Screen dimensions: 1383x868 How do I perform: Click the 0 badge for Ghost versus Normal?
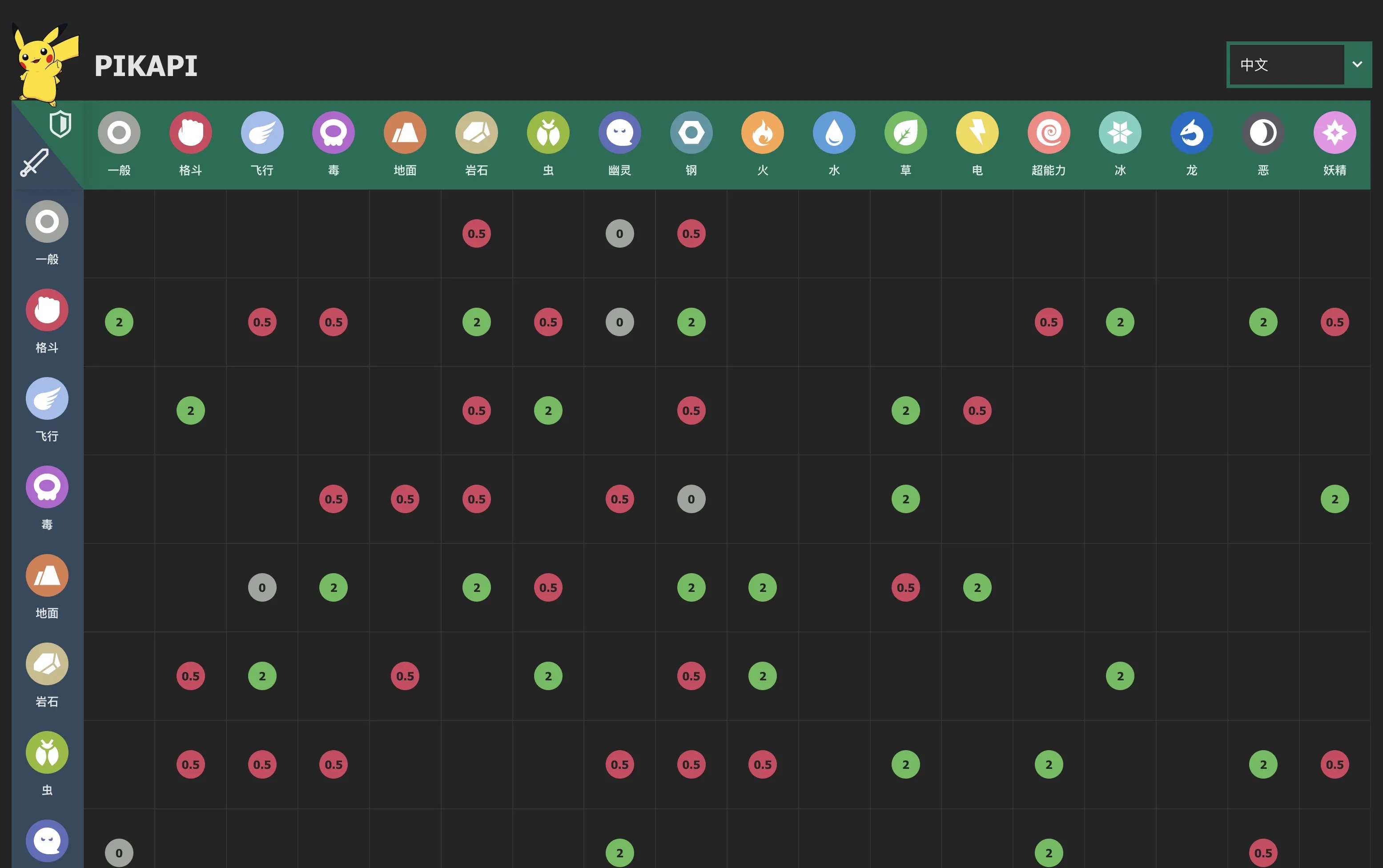(x=119, y=853)
